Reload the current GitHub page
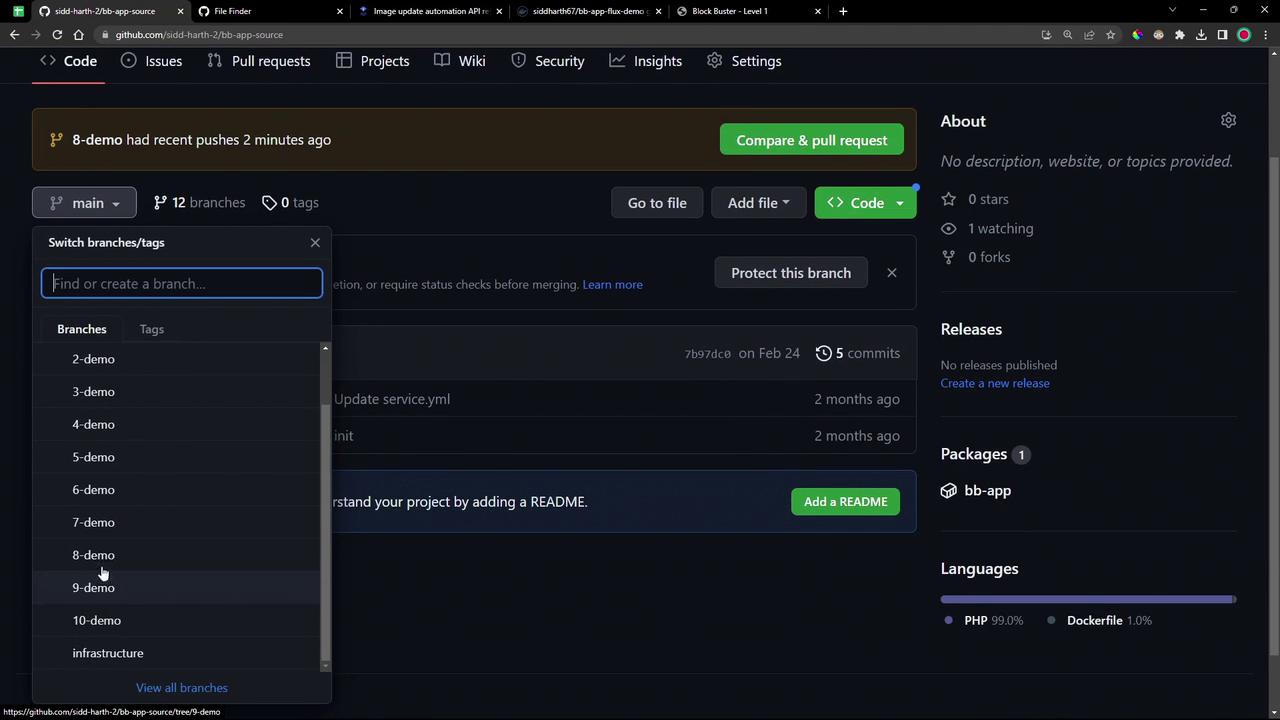The height and width of the screenshot is (720, 1280). [x=57, y=35]
